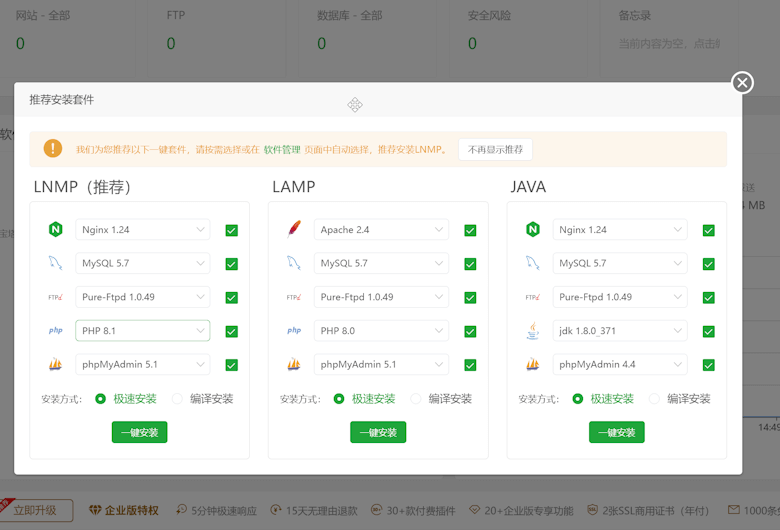Viewport: 780px width, 530px height.
Task: Open 软件管理 link in notice
Action: (282, 149)
